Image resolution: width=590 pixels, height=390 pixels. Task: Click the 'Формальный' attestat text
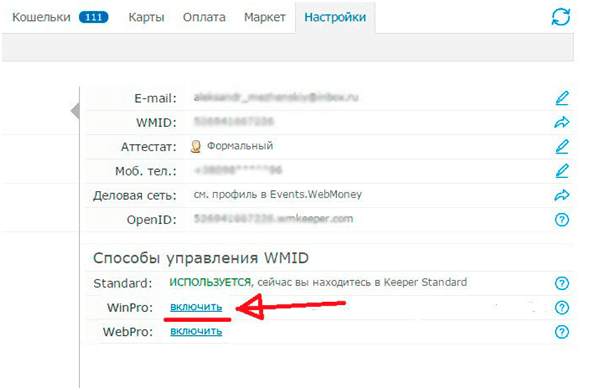coord(240,146)
